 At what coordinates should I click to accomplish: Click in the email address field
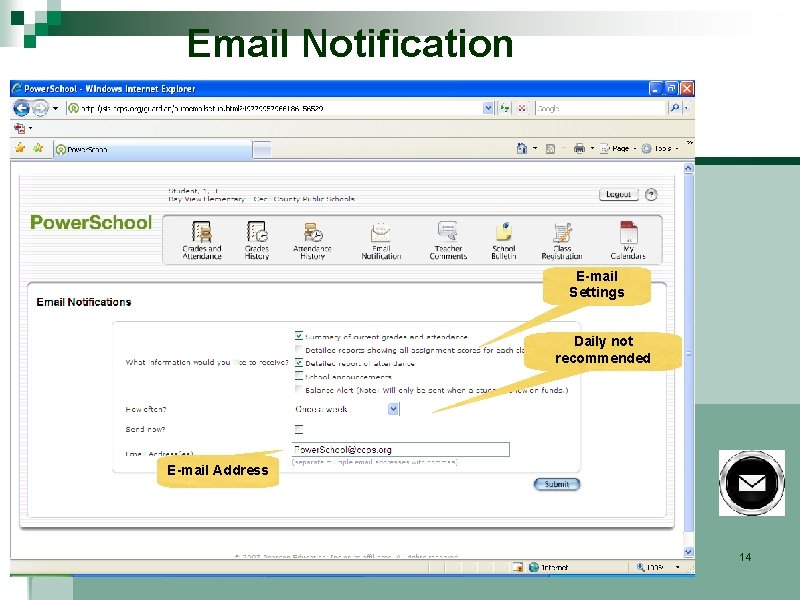pyautogui.click(x=401, y=449)
